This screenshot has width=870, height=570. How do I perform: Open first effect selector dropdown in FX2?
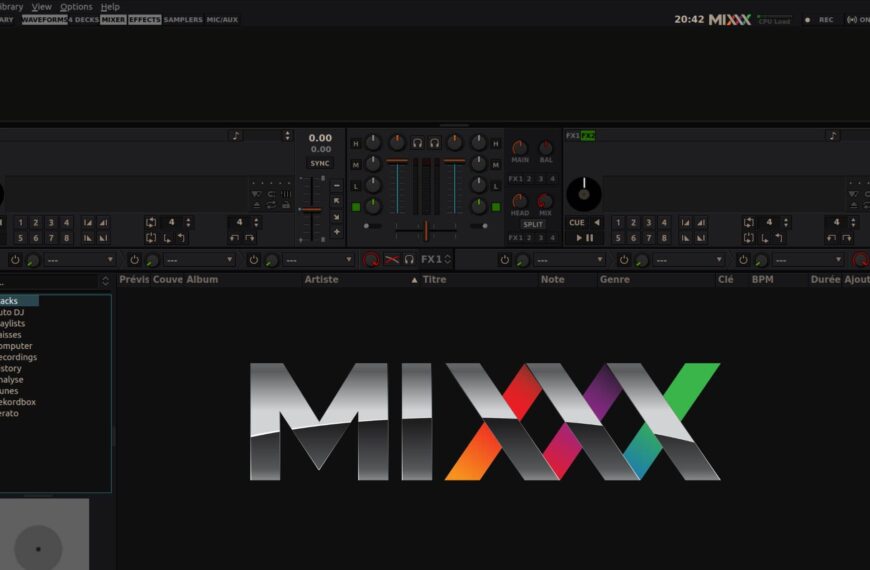pyautogui.click(x=569, y=260)
